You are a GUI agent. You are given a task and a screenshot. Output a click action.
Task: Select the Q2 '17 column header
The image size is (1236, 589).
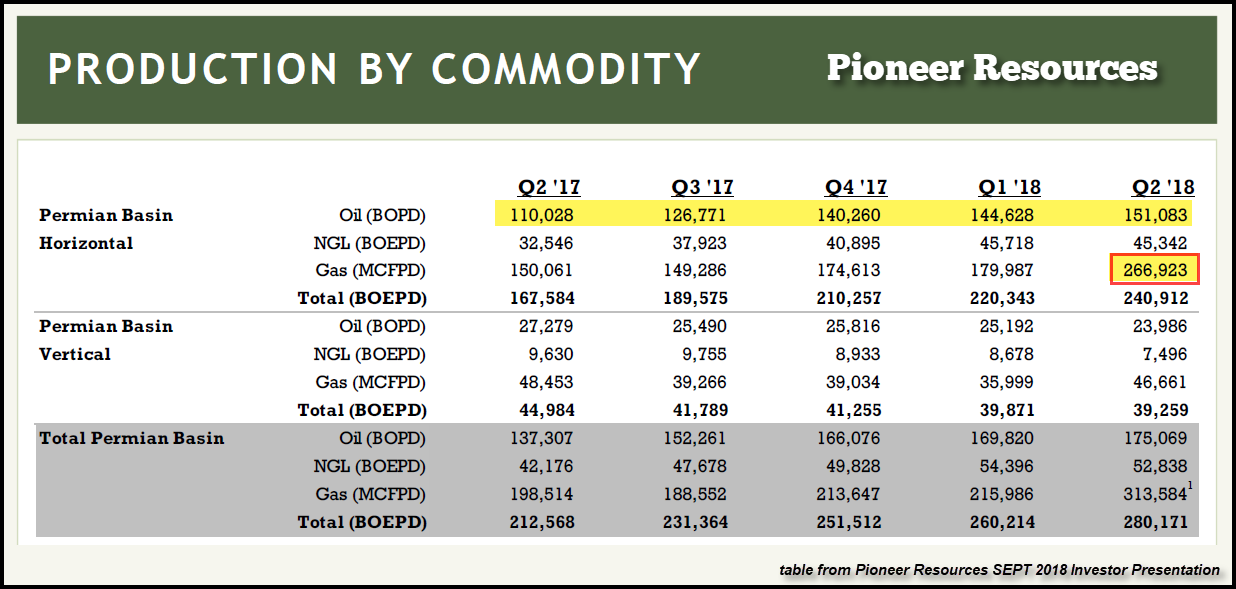click(548, 187)
